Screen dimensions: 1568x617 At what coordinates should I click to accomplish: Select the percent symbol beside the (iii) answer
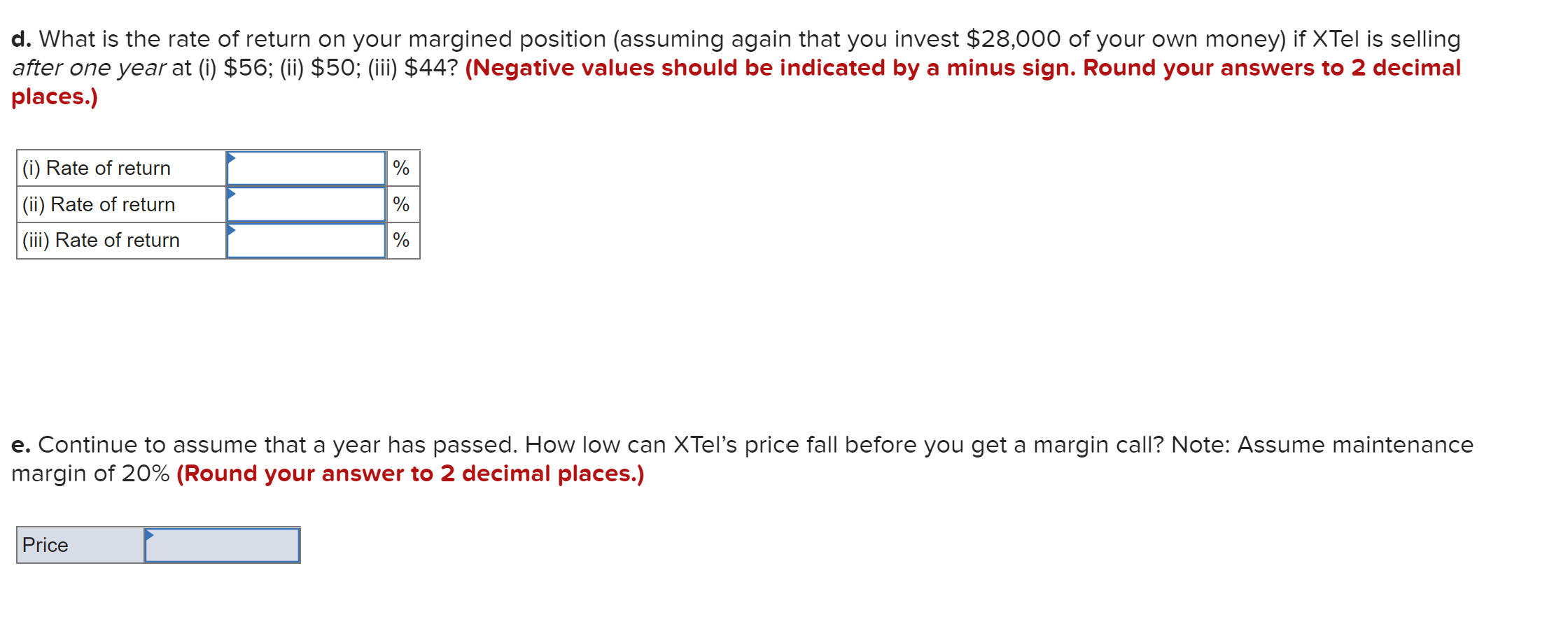point(401,241)
